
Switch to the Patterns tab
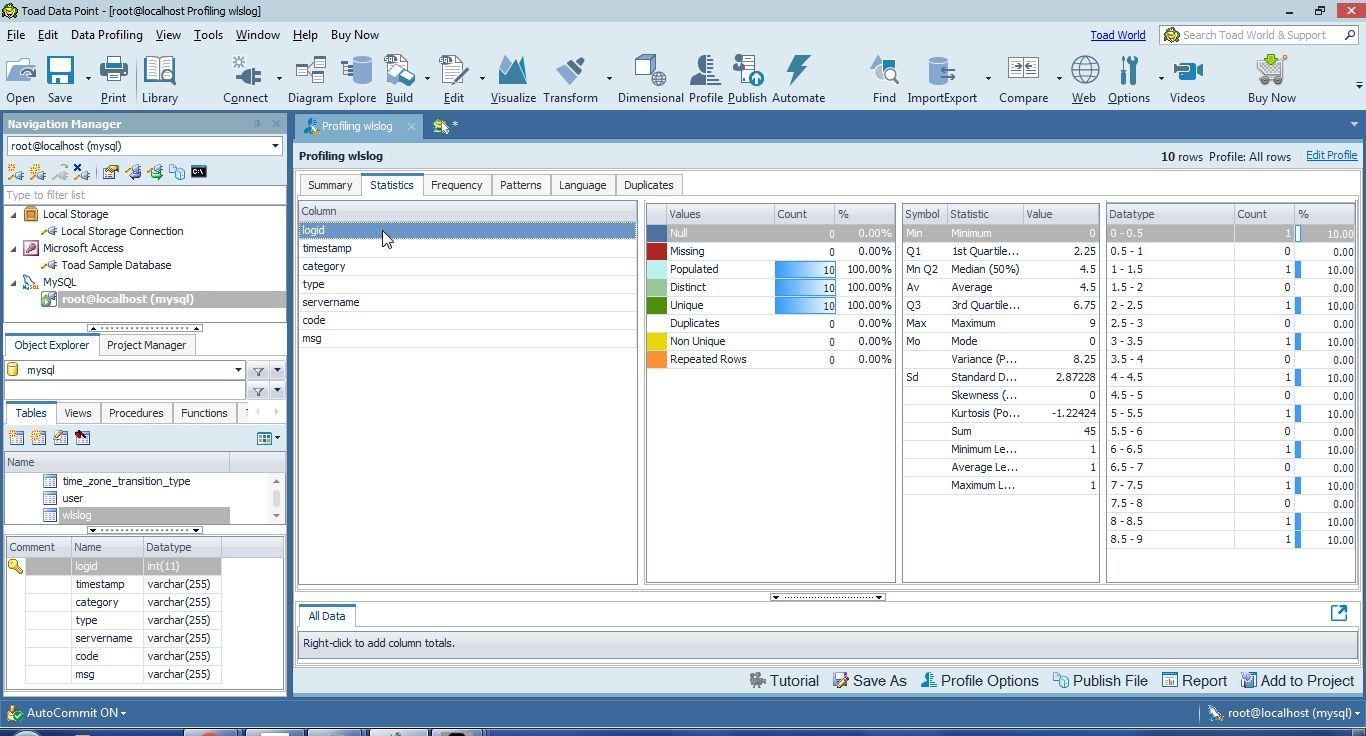pyautogui.click(x=520, y=185)
